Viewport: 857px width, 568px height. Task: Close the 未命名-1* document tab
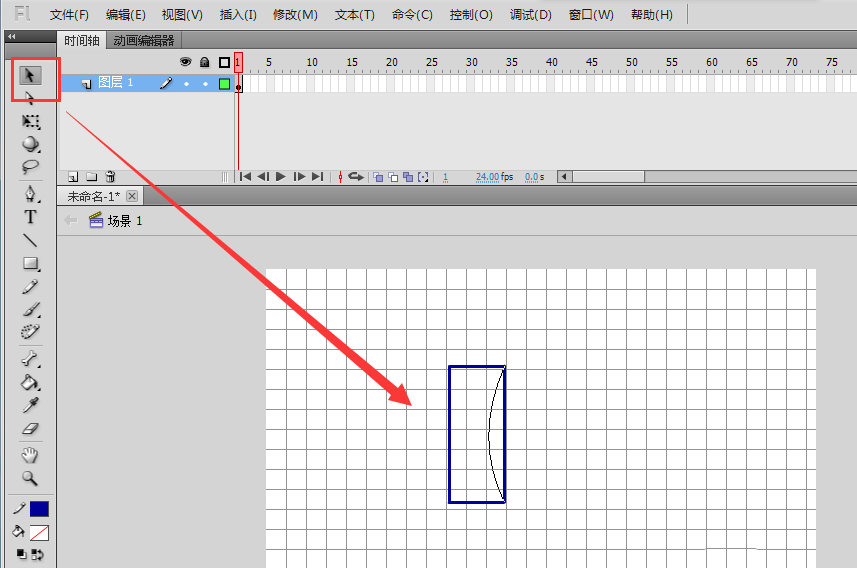pos(132,196)
